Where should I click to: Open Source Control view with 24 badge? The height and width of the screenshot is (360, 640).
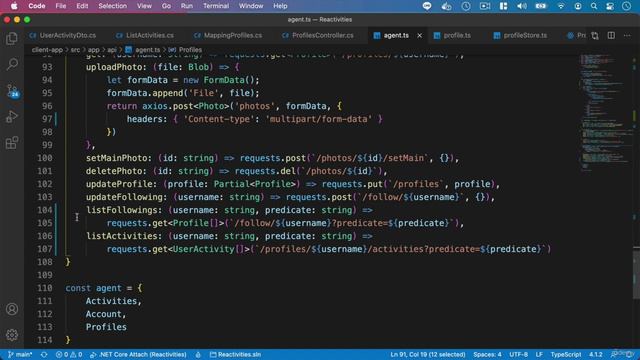pos(12,91)
